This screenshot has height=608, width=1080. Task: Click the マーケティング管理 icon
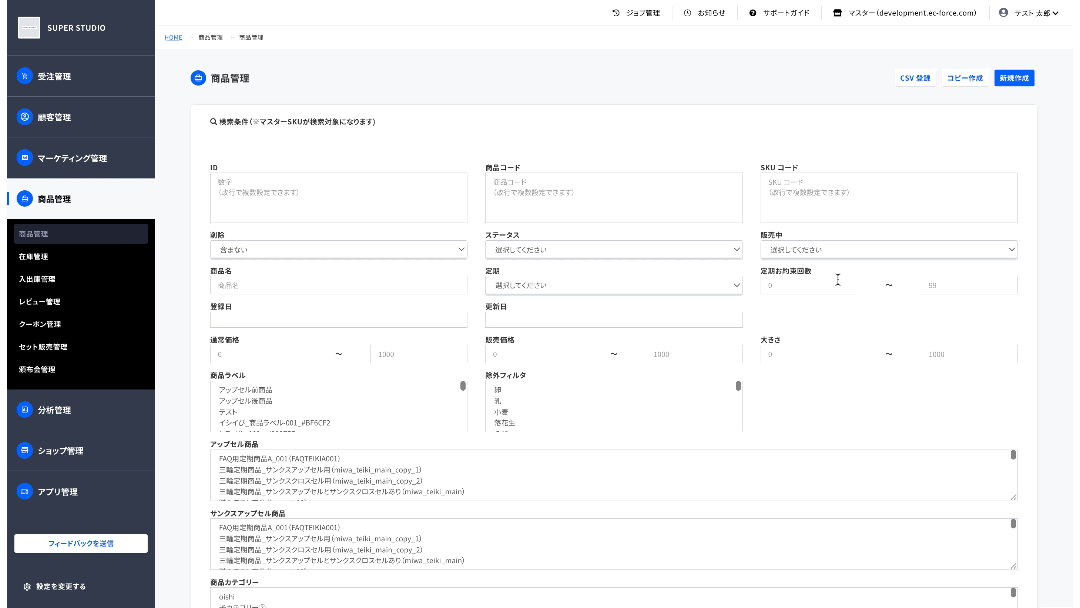(x=25, y=158)
